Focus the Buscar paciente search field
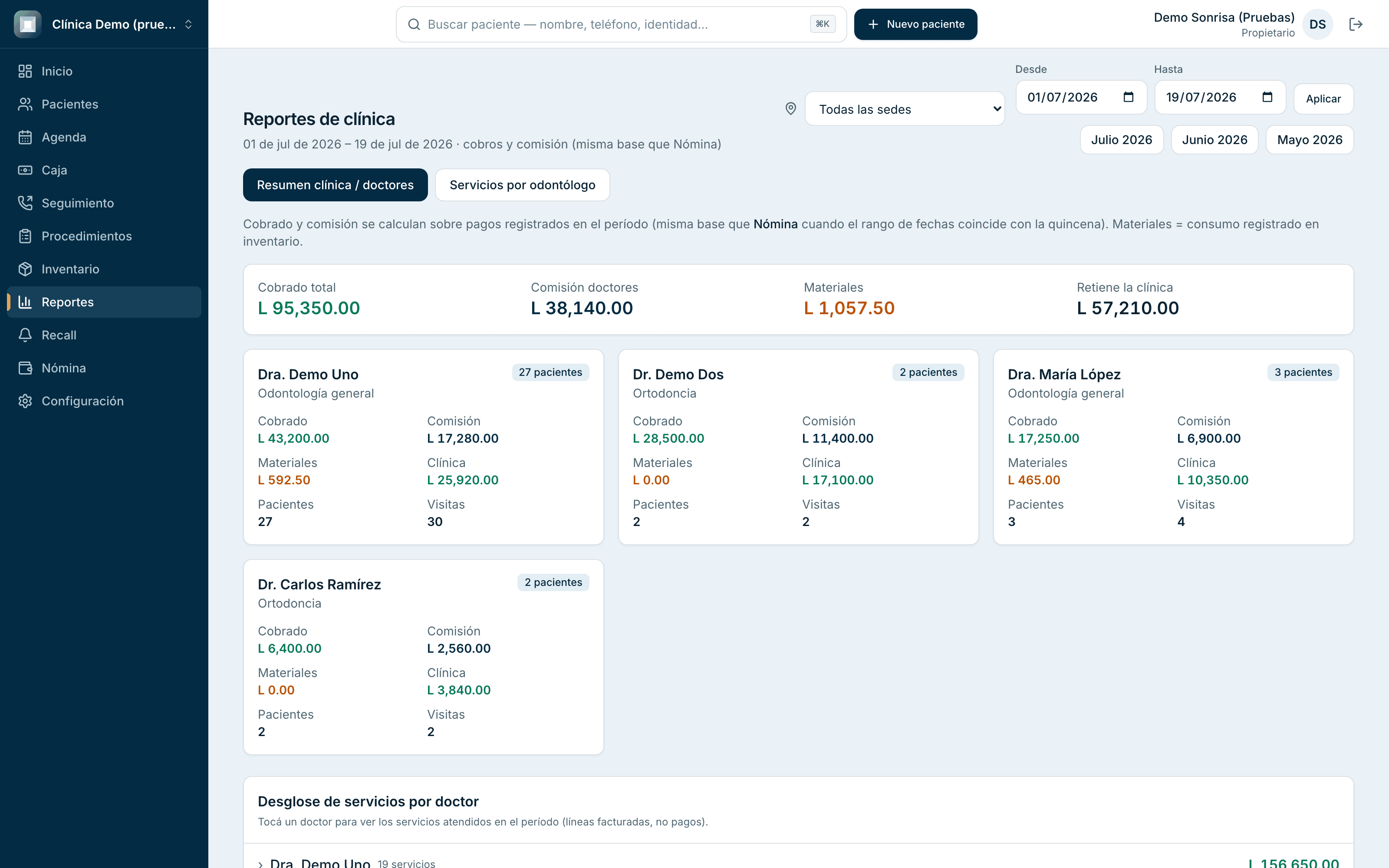The width and height of the screenshot is (1389, 868). [621, 24]
